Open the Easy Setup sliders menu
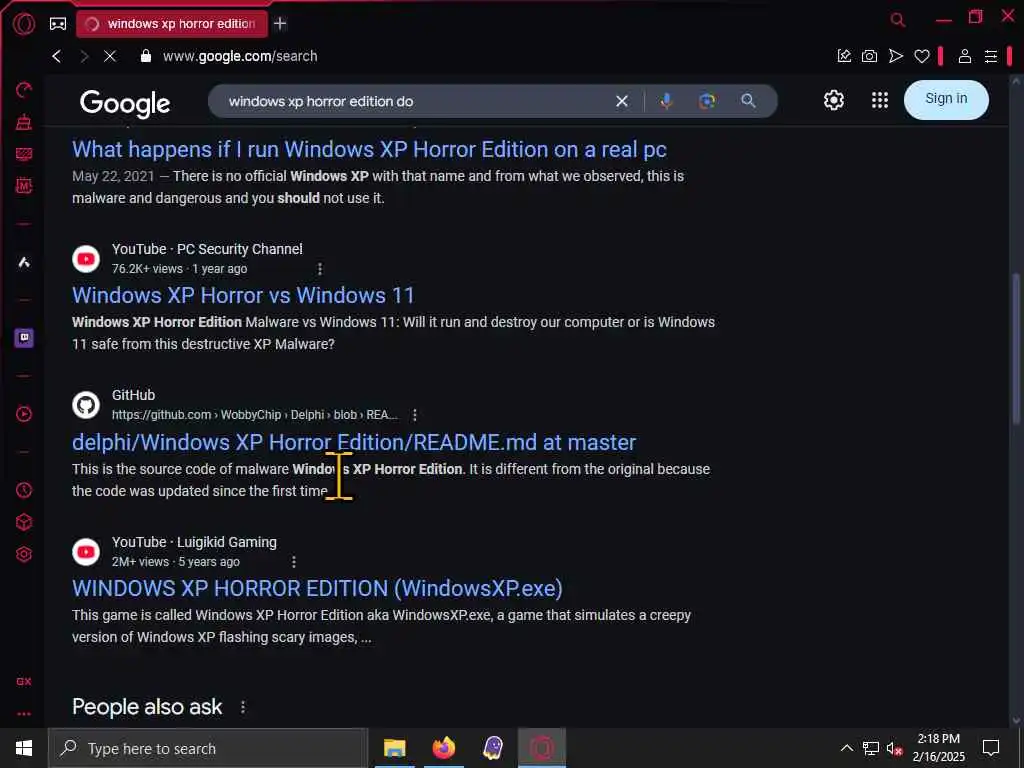The width and height of the screenshot is (1024, 768). click(x=991, y=56)
